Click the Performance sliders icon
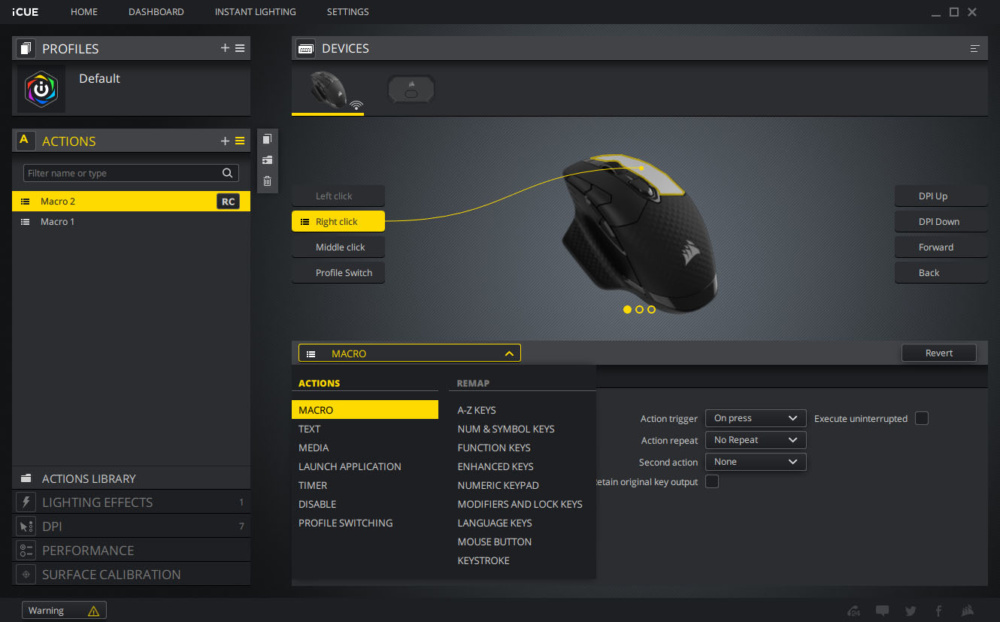1000x622 pixels. tap(26, 550)
